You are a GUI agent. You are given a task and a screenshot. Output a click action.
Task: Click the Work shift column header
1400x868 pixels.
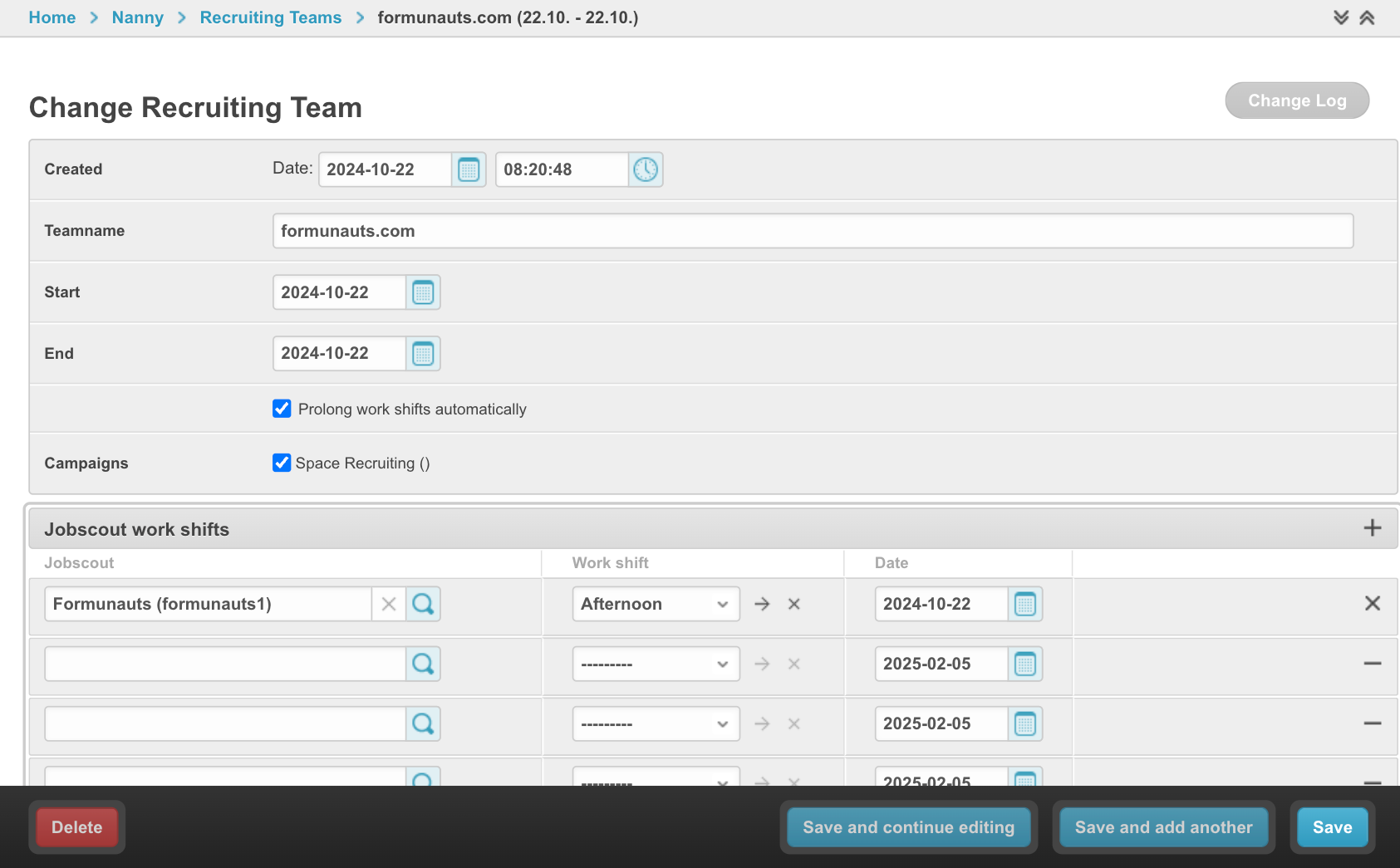tap(610, 563)
